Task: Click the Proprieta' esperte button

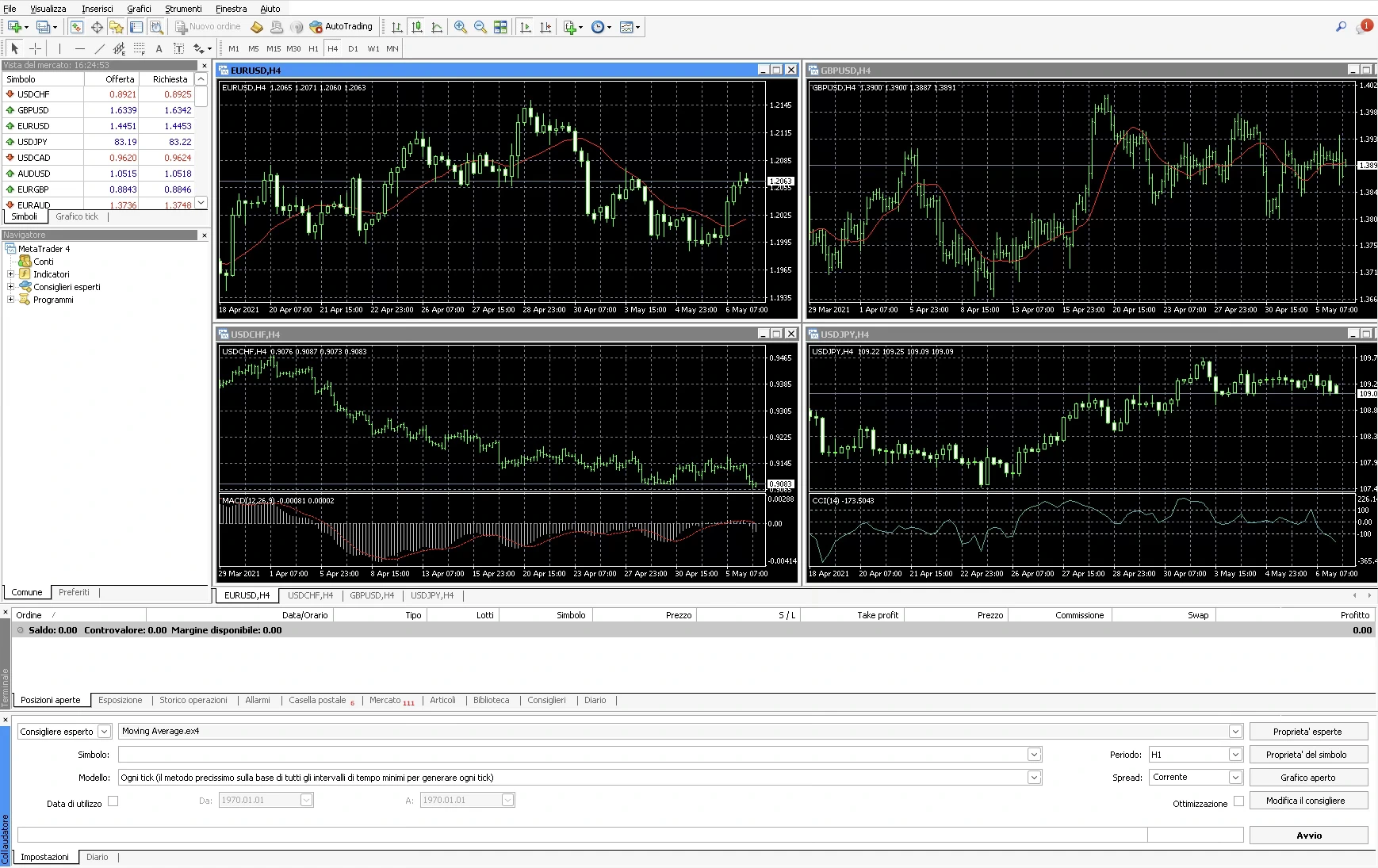Action: pos(1309,731)
